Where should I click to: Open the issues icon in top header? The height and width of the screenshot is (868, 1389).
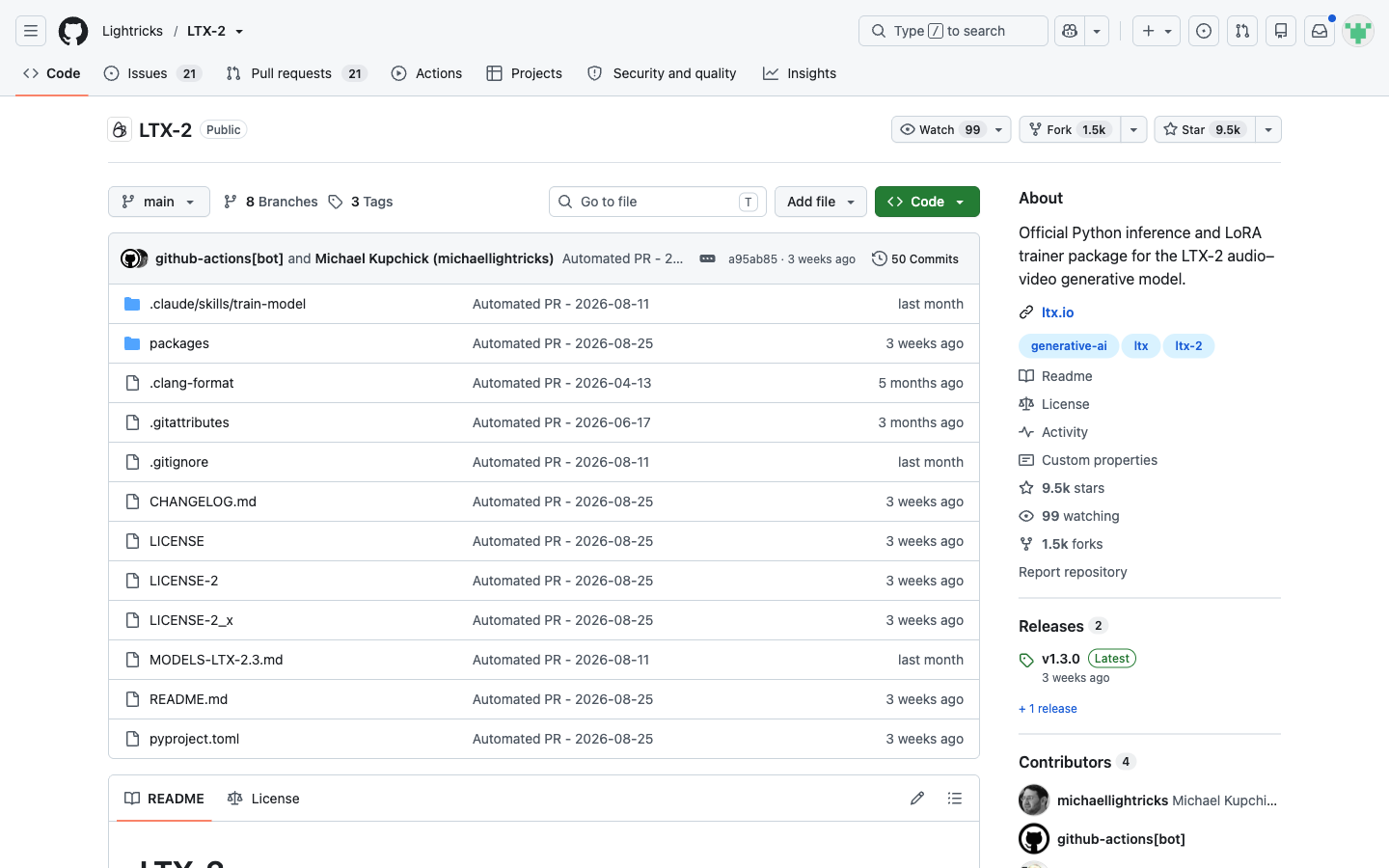pyautogui.click(x=1204, y=31)
